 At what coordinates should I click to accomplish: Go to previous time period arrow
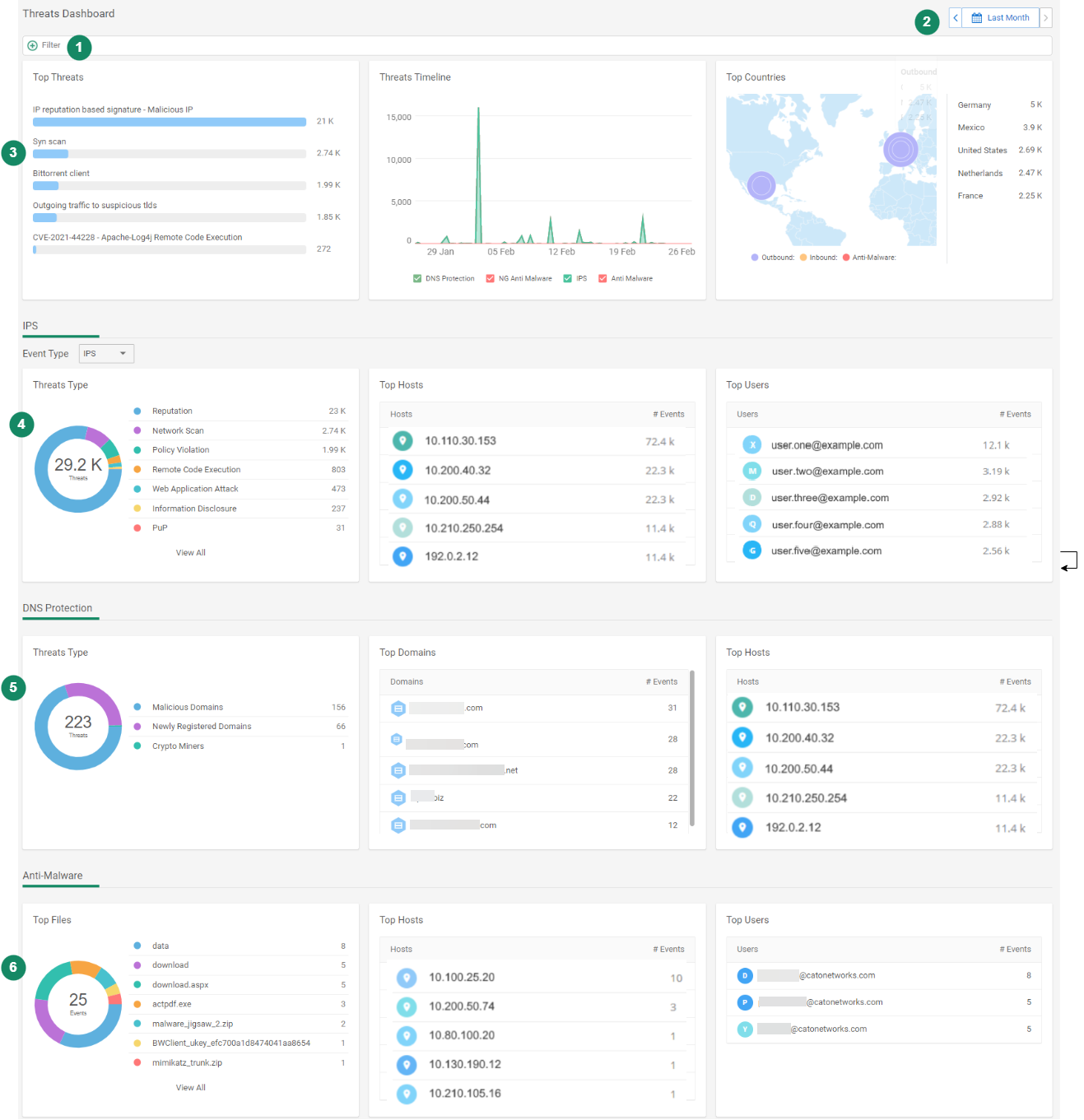[956, 18]
